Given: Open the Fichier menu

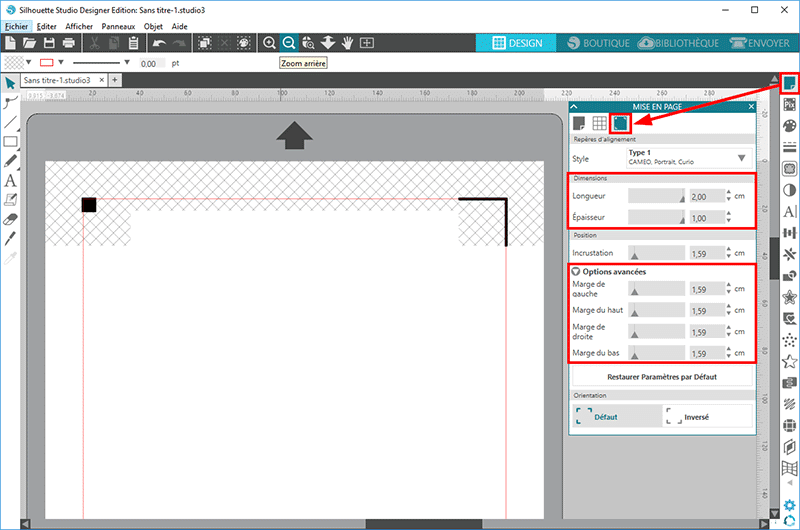Looking at the screenshot, I should click(18, 26).
